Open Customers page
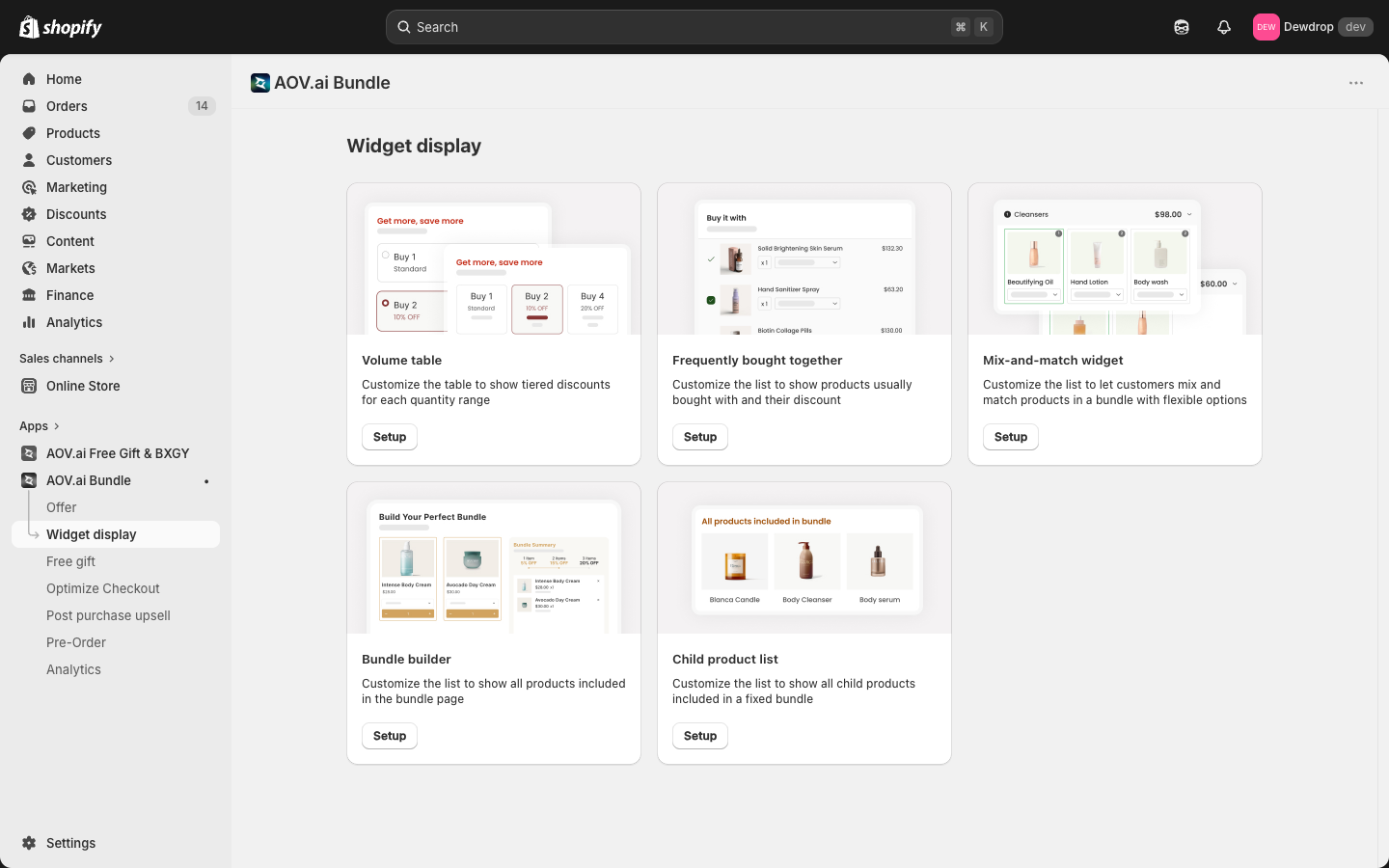Viewport: 1389px width, 868px height. tap(116, 160)
